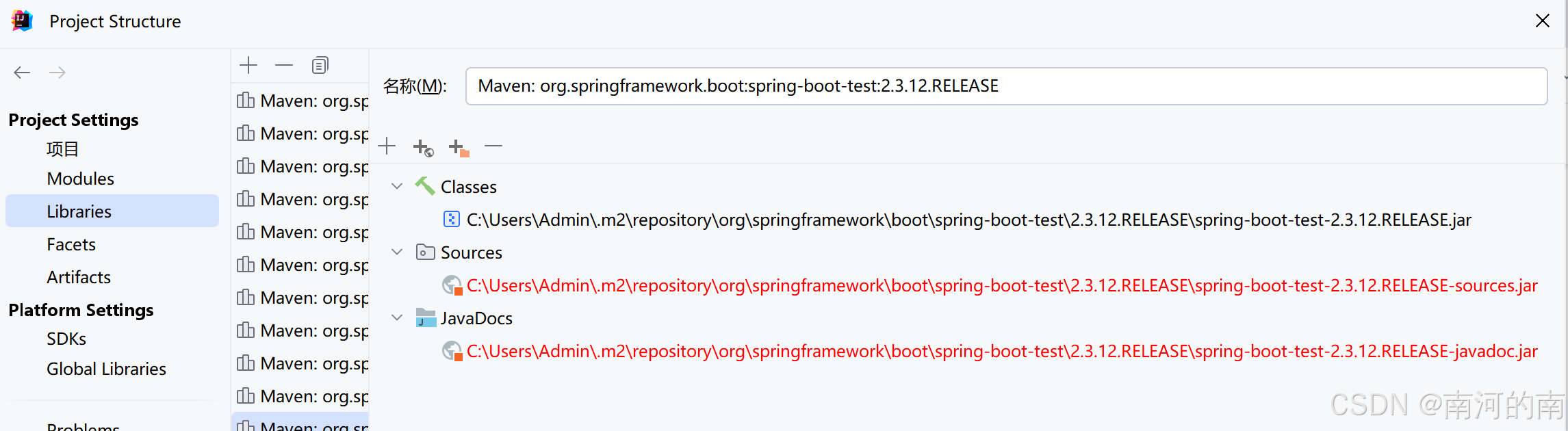The height and width of the screenshot is (431, 1568).
Task: Select the spring-boot-test-2.3.12.RELEASE.jar classes path
Action: tap(969, 220)
